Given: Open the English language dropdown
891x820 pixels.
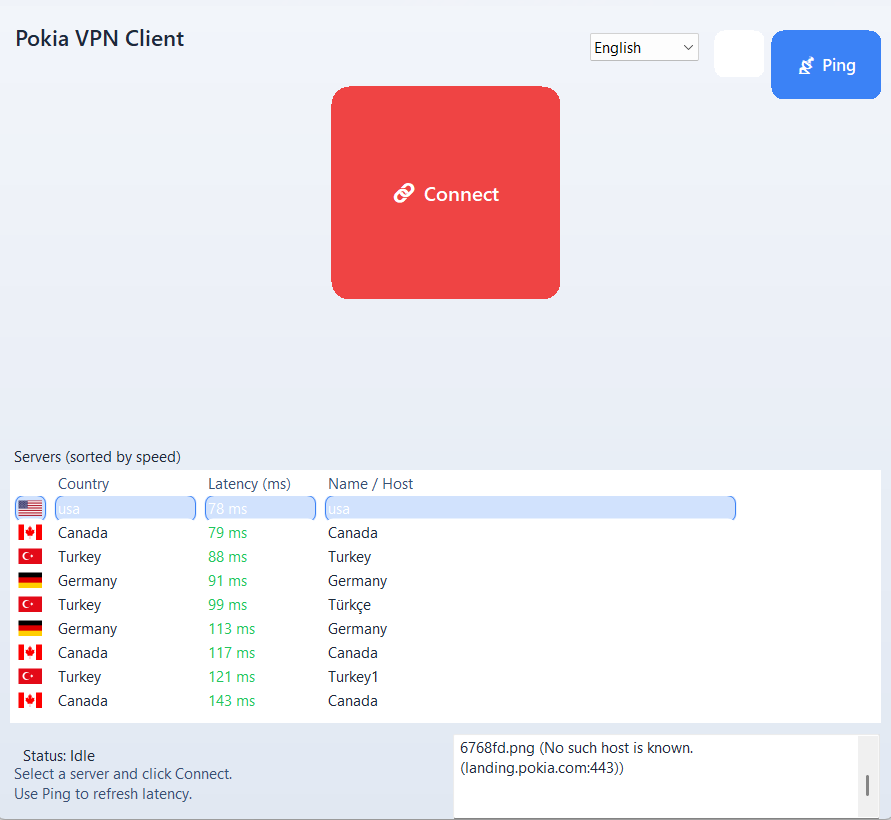Looking at the screenshot, I should 644,47.
